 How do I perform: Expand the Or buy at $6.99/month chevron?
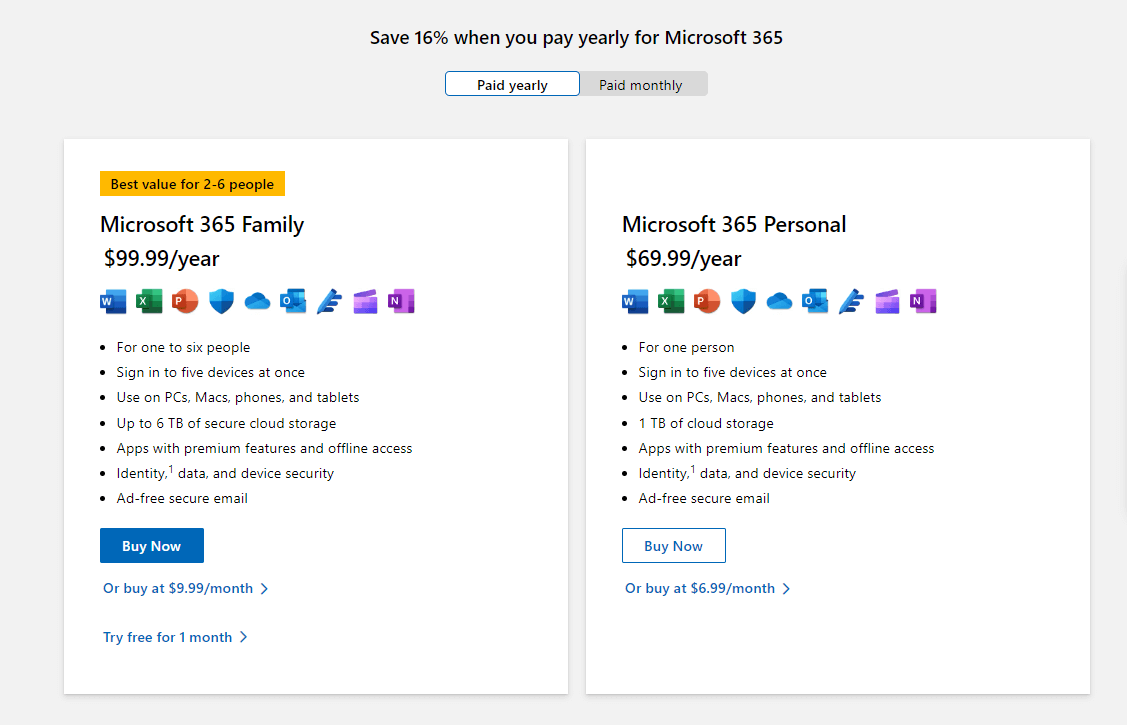click(786, 588)
